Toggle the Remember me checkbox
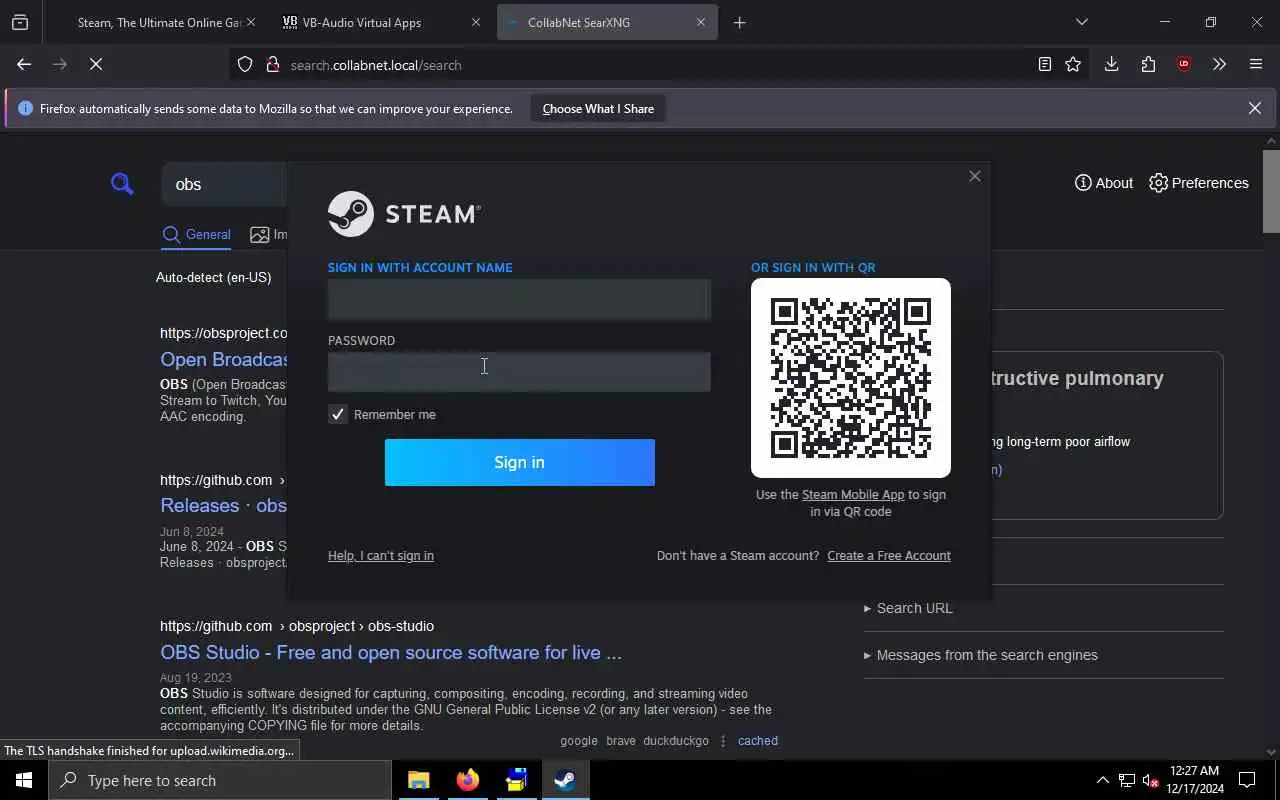The image size is (1280, 800). click(338, 414)
